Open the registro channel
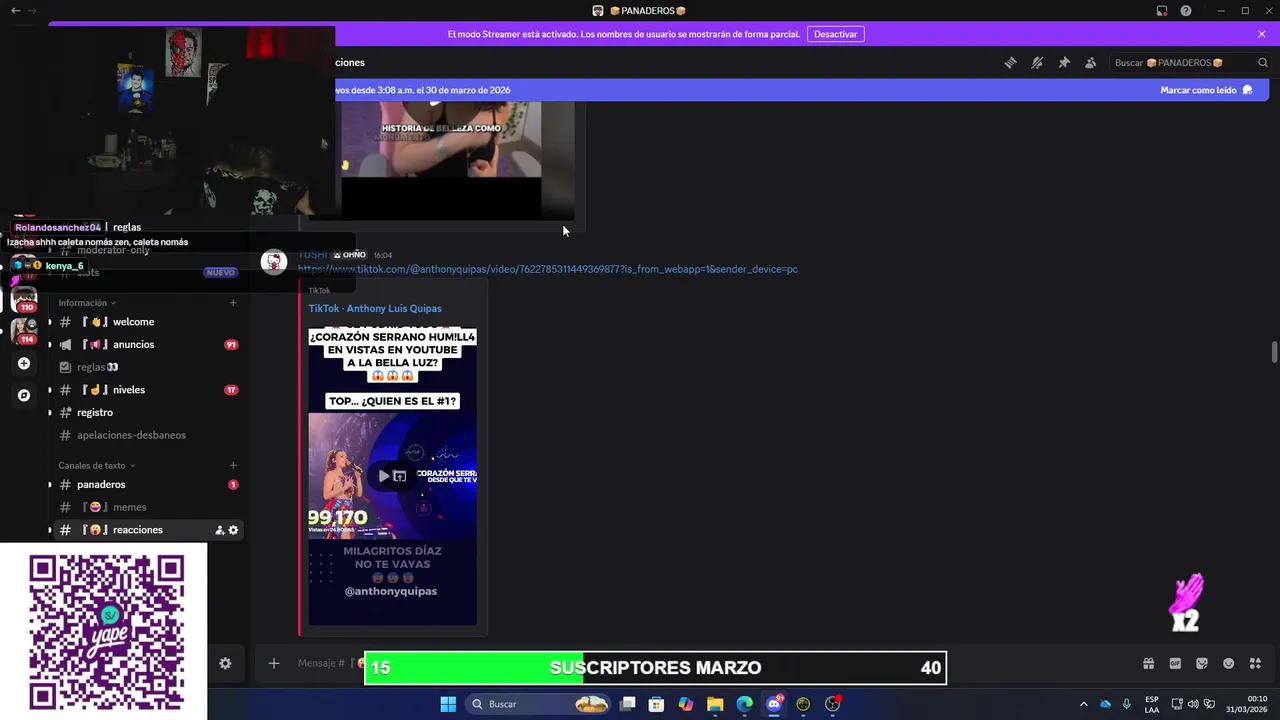Viewport: 1280px width, 720px height. [146, 412]
